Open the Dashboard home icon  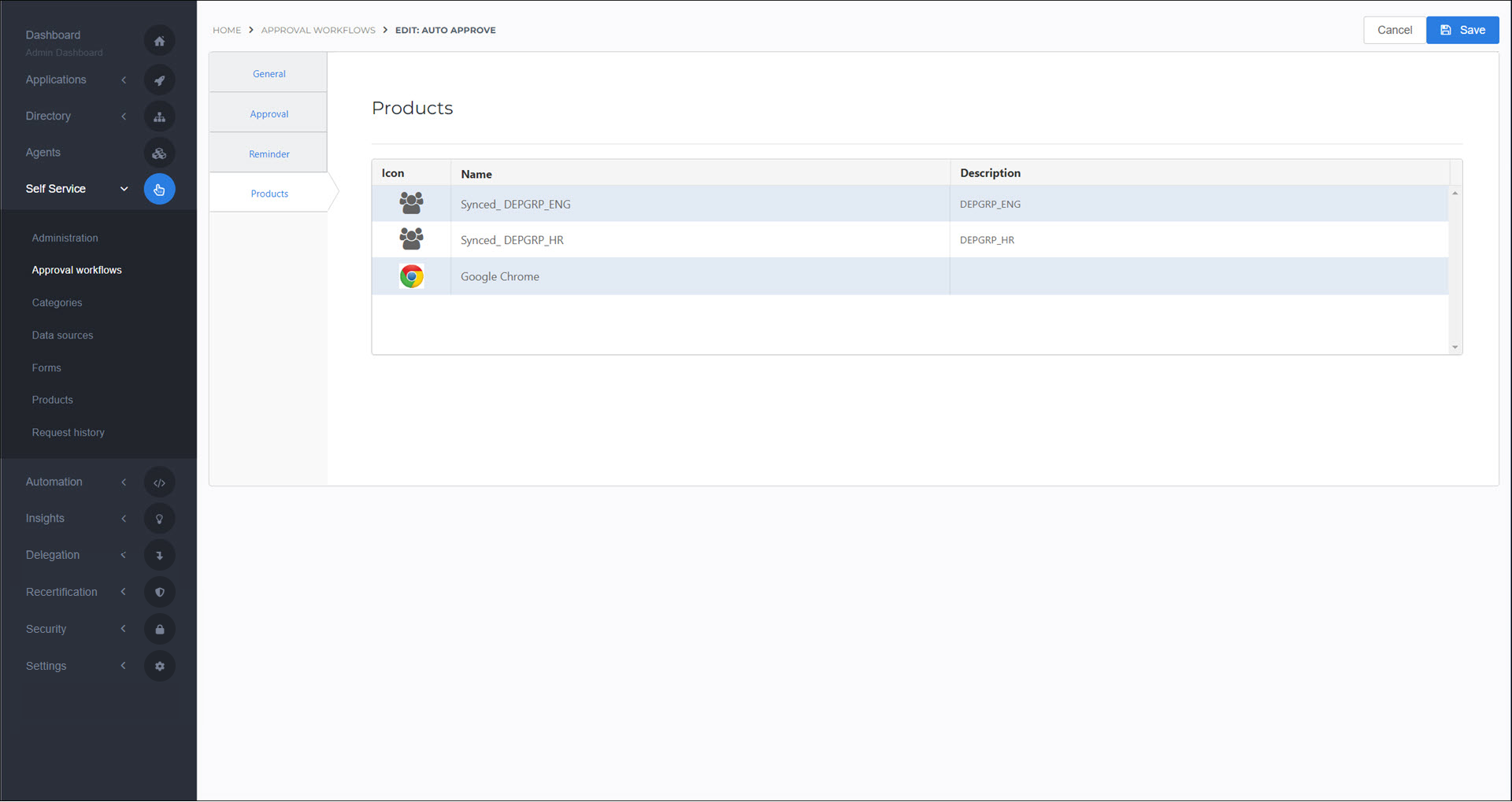tap(159, 40)
